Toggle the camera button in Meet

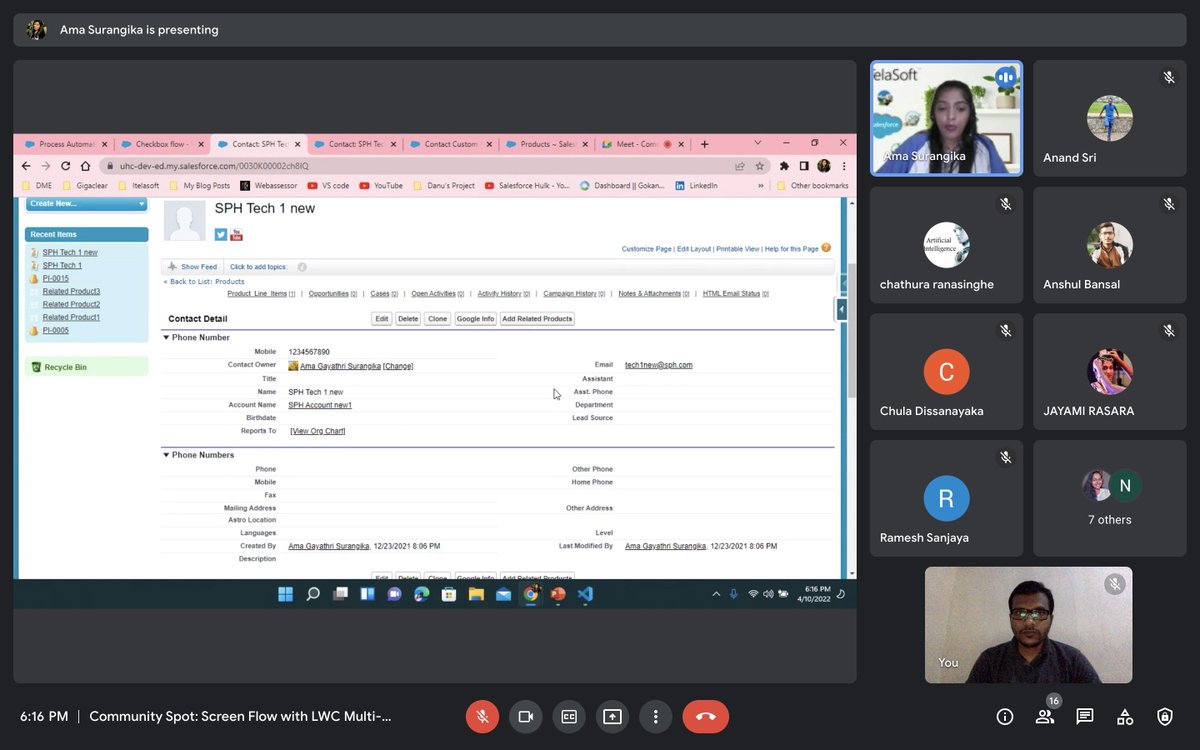[525, 716]
